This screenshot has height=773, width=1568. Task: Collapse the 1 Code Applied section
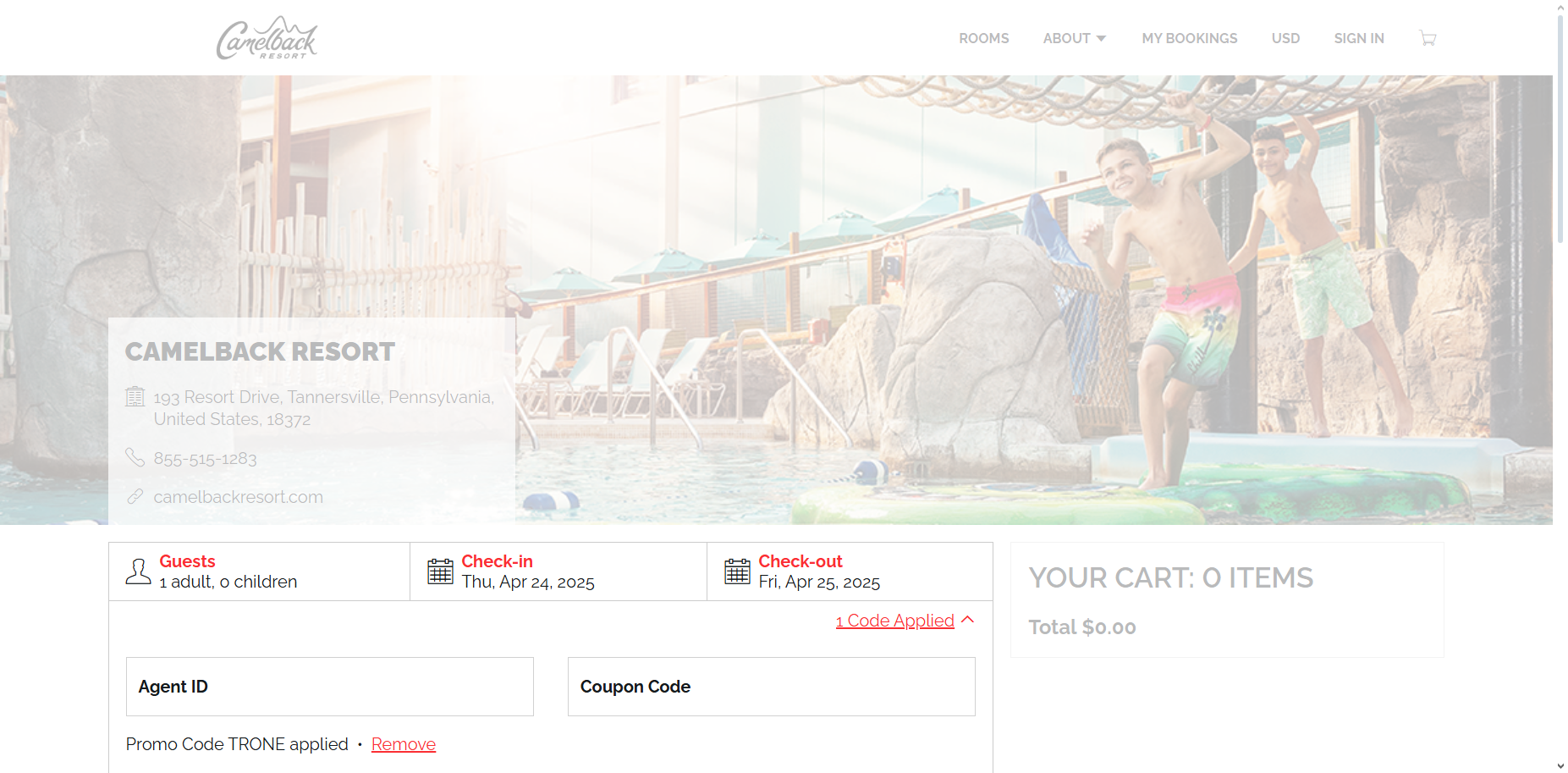pyautogui.click(x=905, y=621)
